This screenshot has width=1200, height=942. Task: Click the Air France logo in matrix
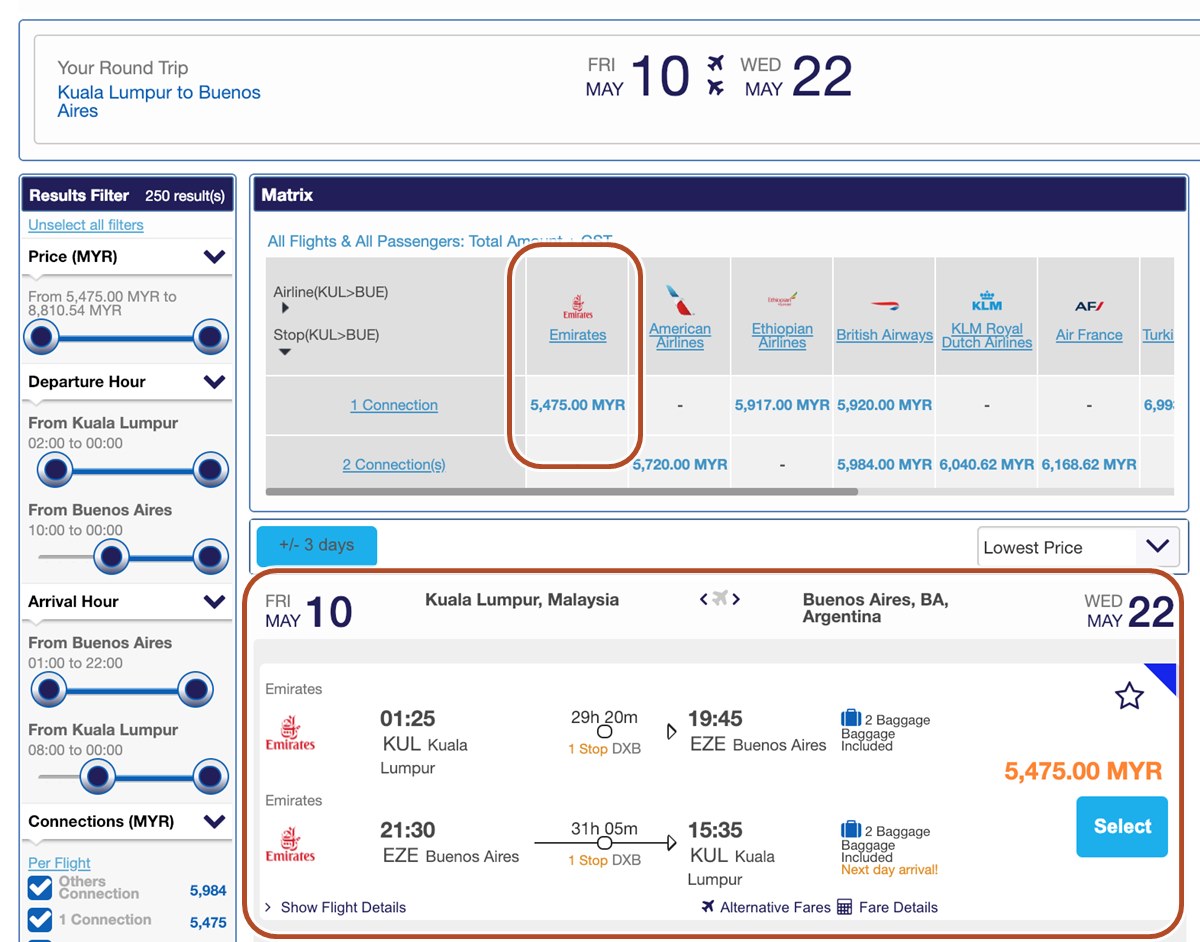pyautogui.click(x=1089, y=306)
